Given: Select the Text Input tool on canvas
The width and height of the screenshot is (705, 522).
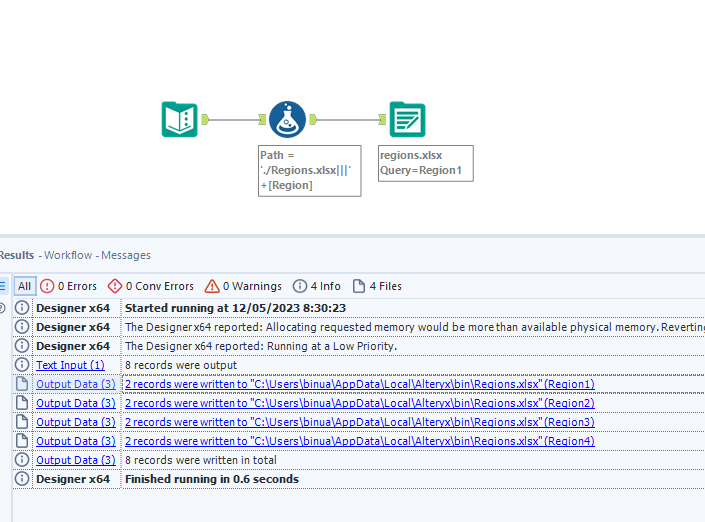Looking at the screenshot, I should [x=179, y=119].
